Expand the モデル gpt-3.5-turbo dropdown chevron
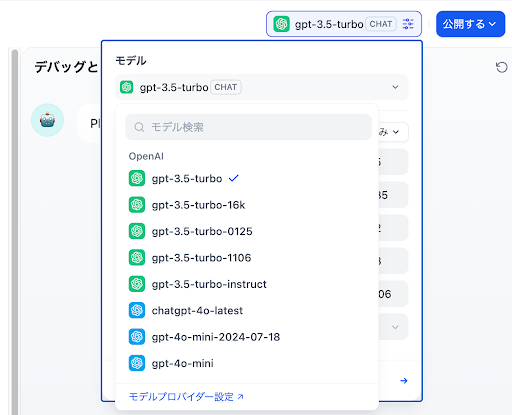The width and height of the screenshot is (512, 415). pos(395,87)
